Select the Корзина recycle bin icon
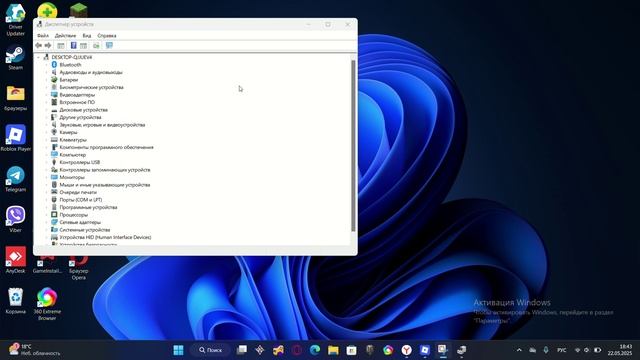The width and height of the screenshot is (640, 360). [x=16, y=300]
